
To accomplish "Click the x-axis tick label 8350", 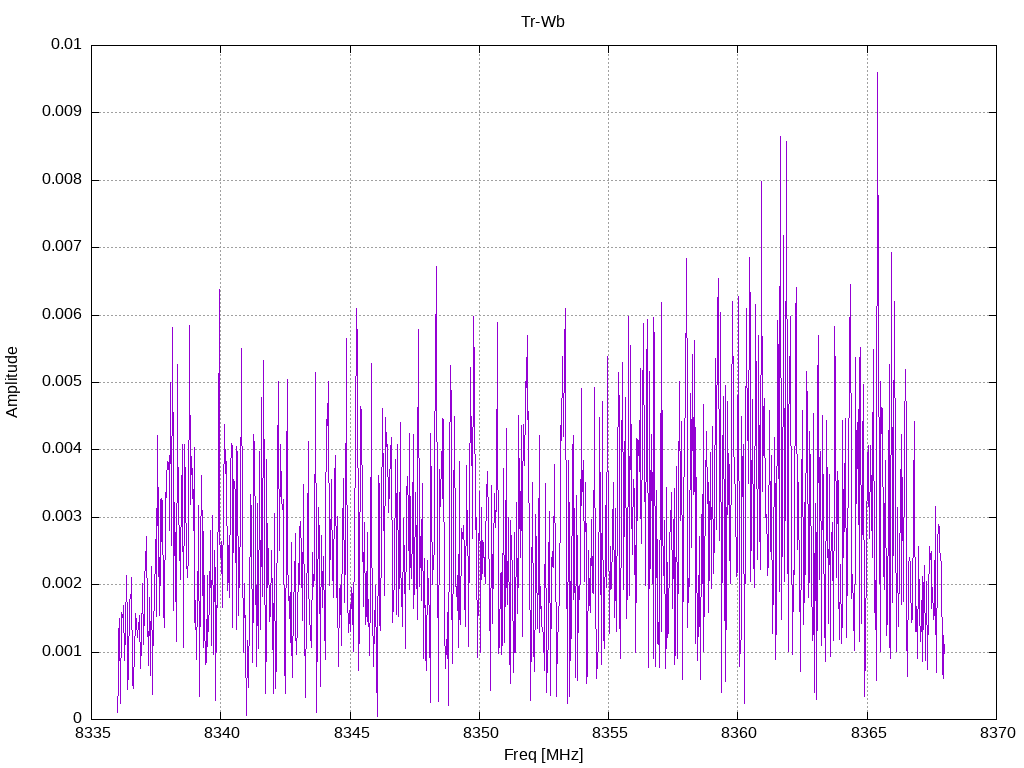I will (x=480, y=733).
